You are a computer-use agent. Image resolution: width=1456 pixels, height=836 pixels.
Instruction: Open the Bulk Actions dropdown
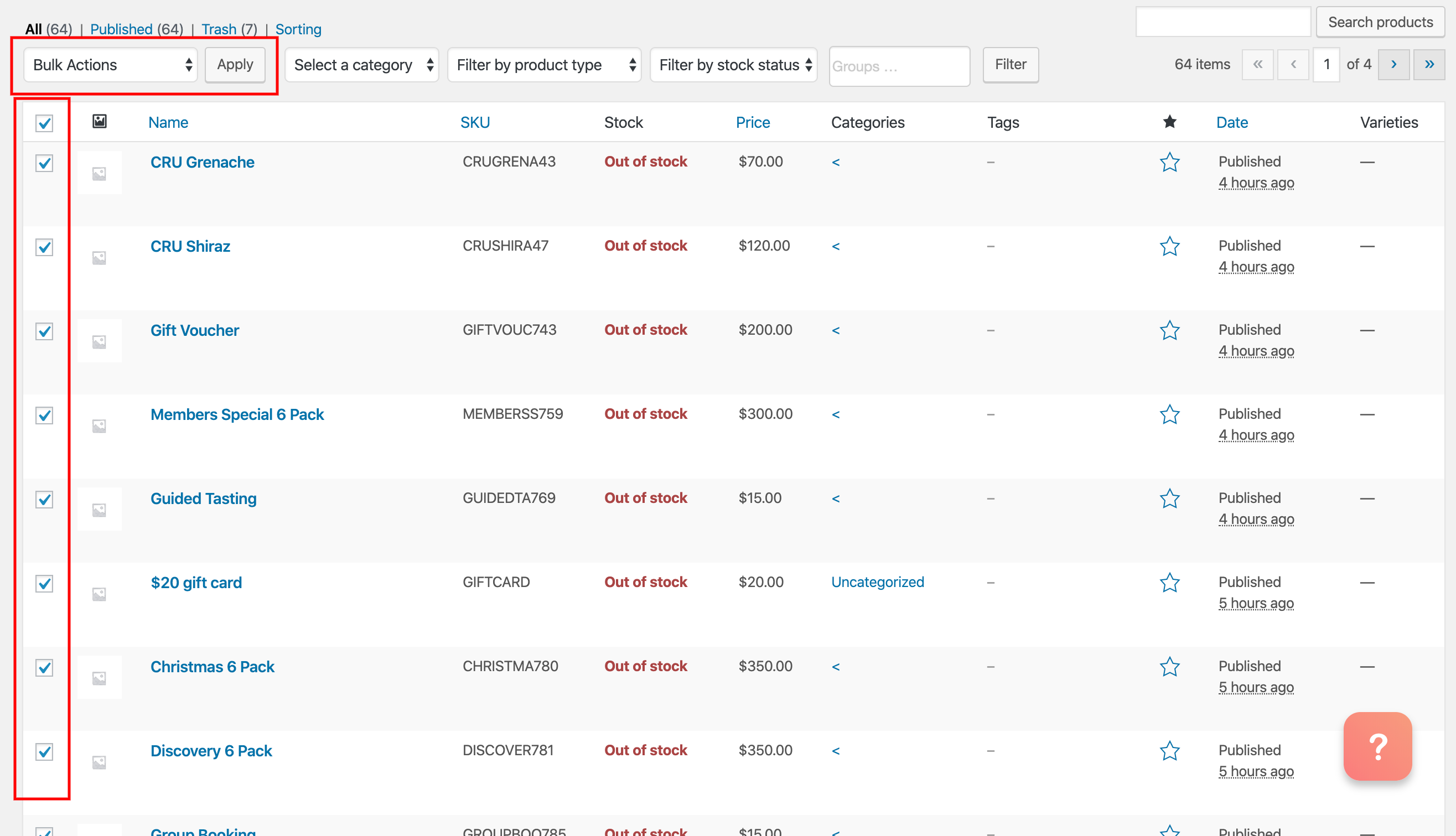[110, 65]
